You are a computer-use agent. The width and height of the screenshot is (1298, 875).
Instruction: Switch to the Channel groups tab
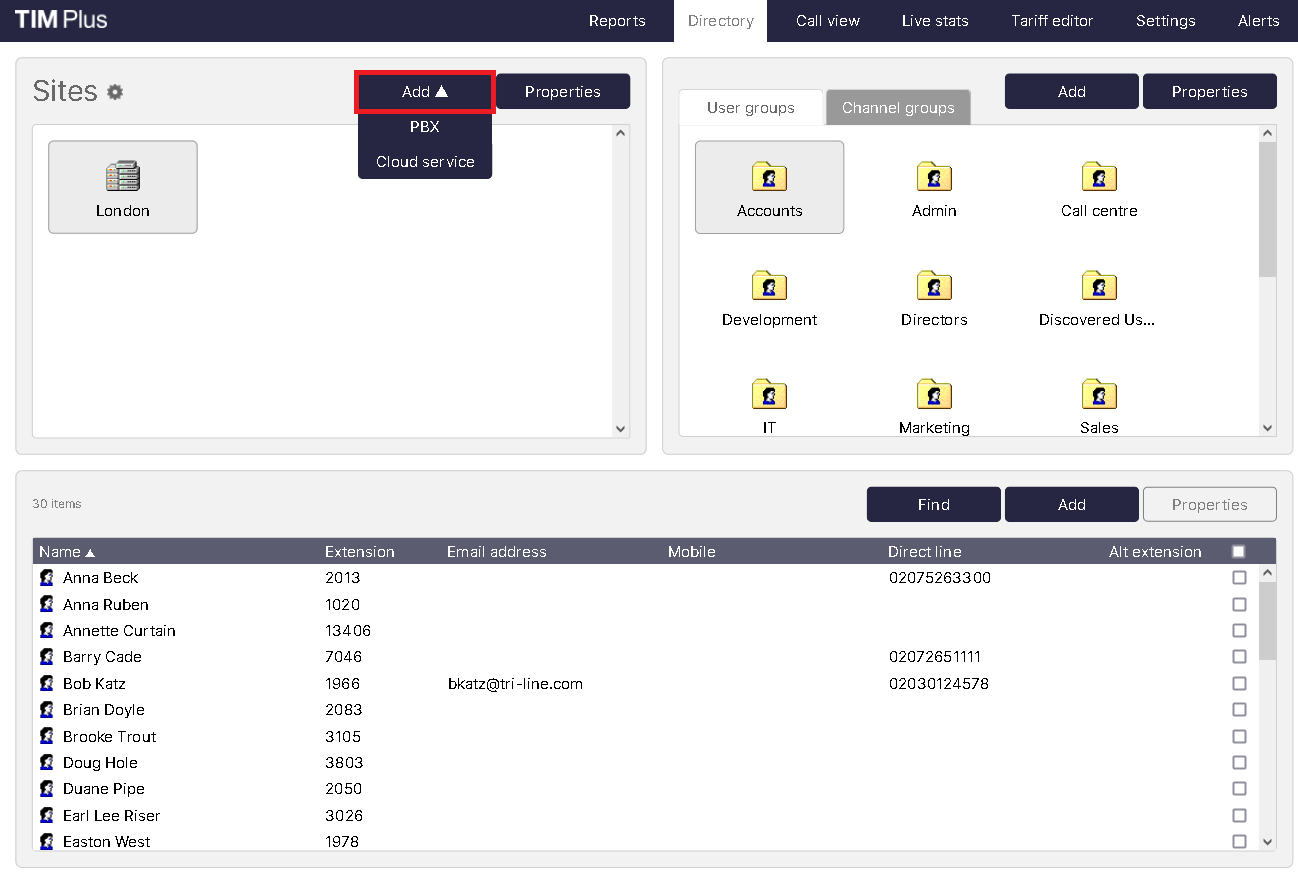(x=898, y=108)
